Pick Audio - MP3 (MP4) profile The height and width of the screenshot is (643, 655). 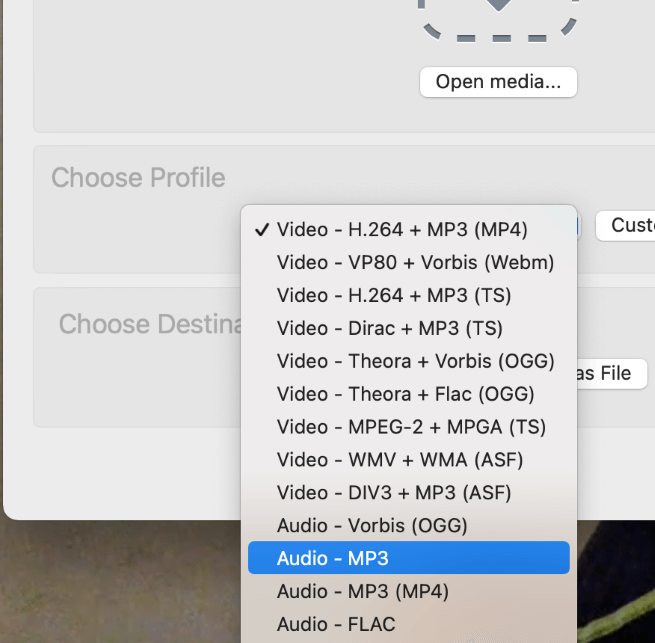tap(362, 591)
